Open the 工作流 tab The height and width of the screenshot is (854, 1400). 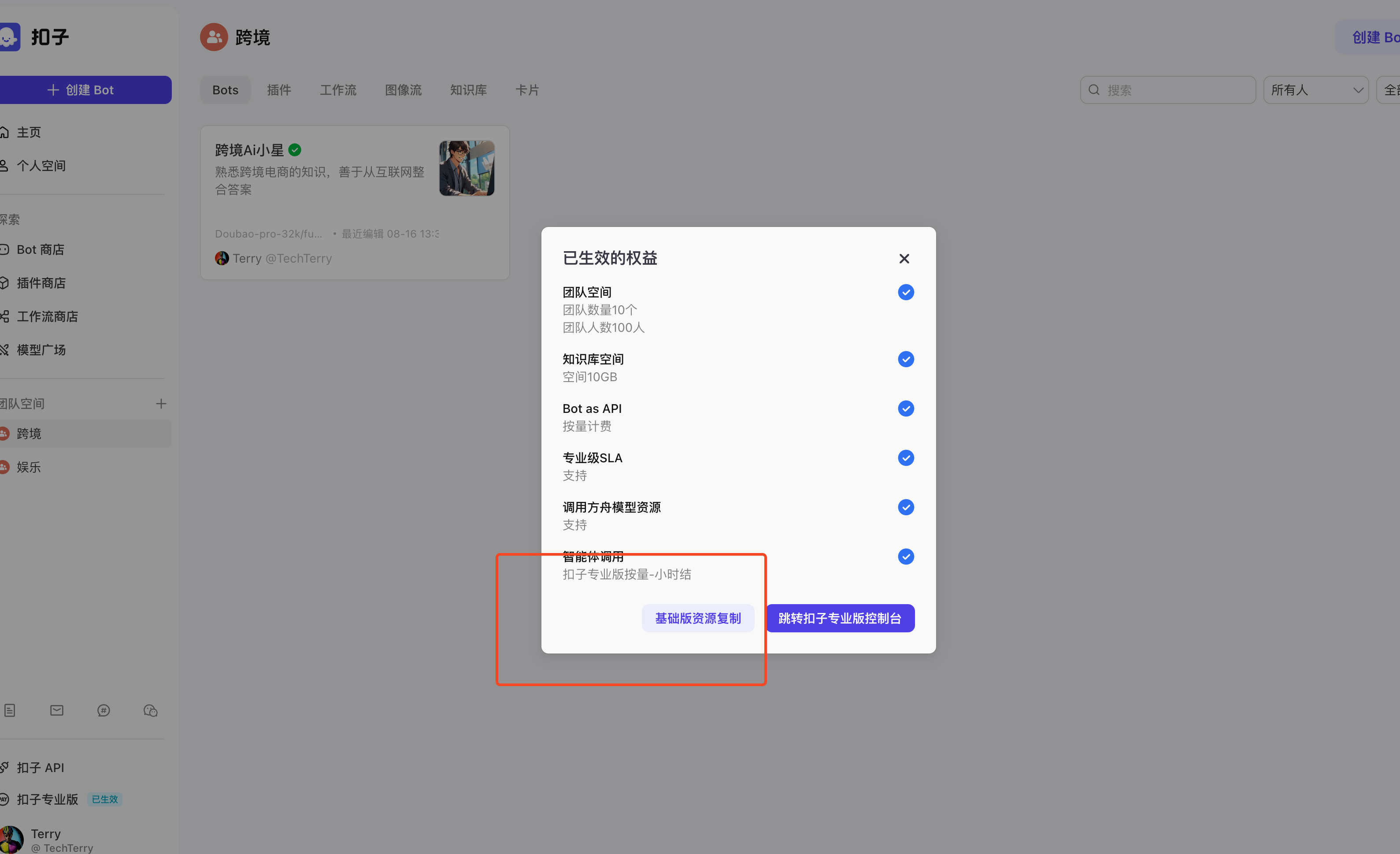click(x=338, y=90)
